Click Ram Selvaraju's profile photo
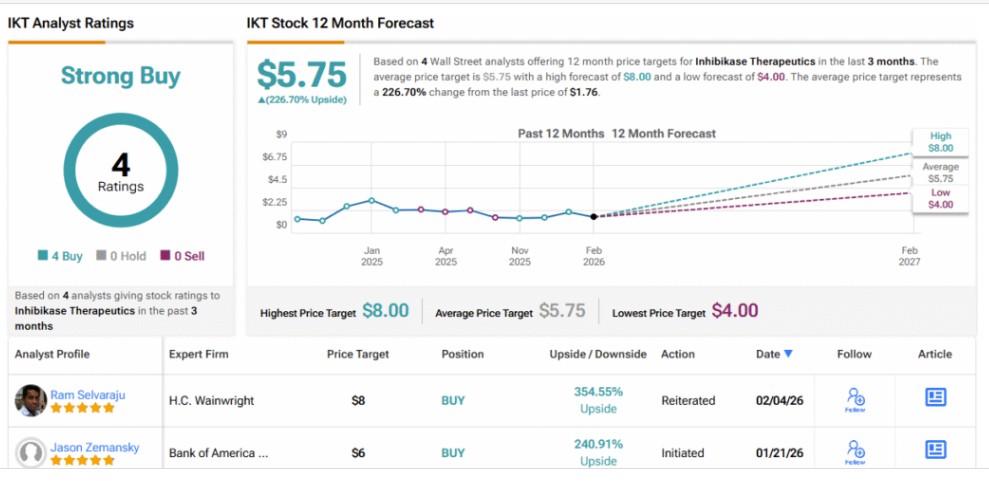 tap(31, 401)
